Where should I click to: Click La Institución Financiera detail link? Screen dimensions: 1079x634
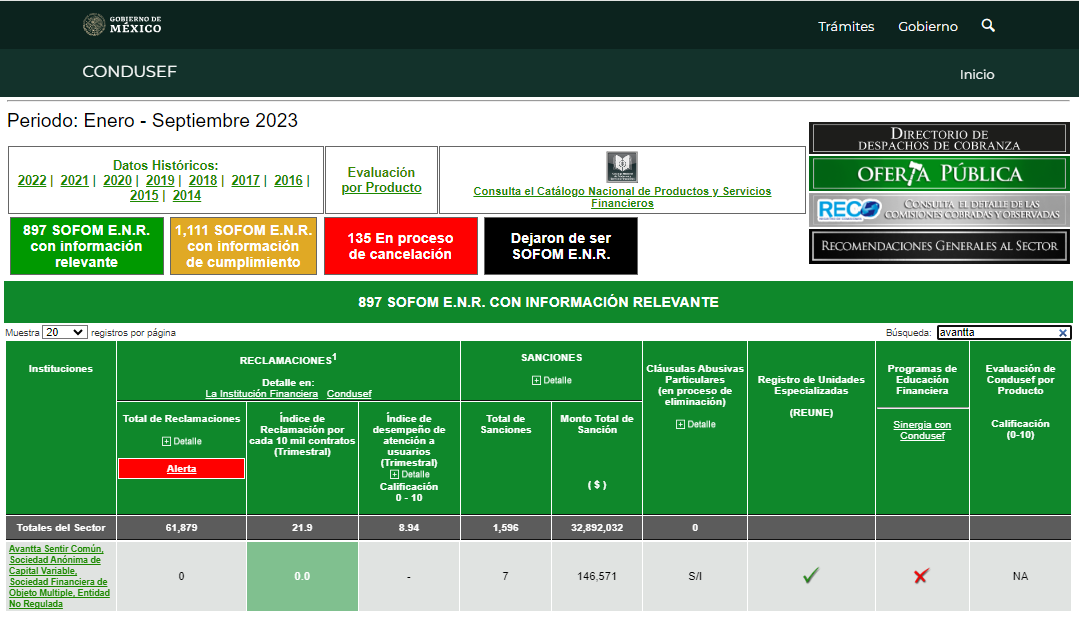point(261,394)
